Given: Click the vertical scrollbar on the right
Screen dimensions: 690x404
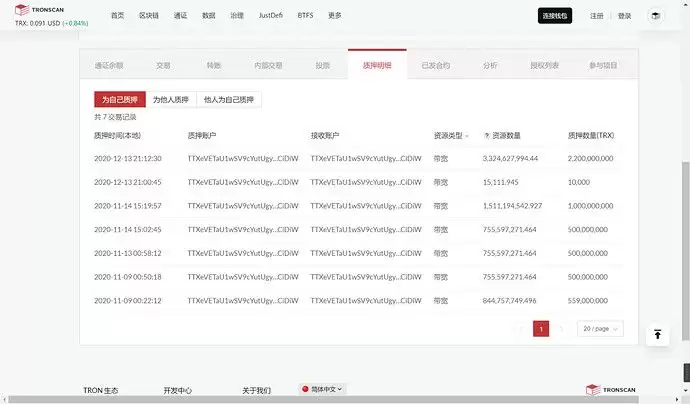Looking at the screenshot, I should coord(686,251).
